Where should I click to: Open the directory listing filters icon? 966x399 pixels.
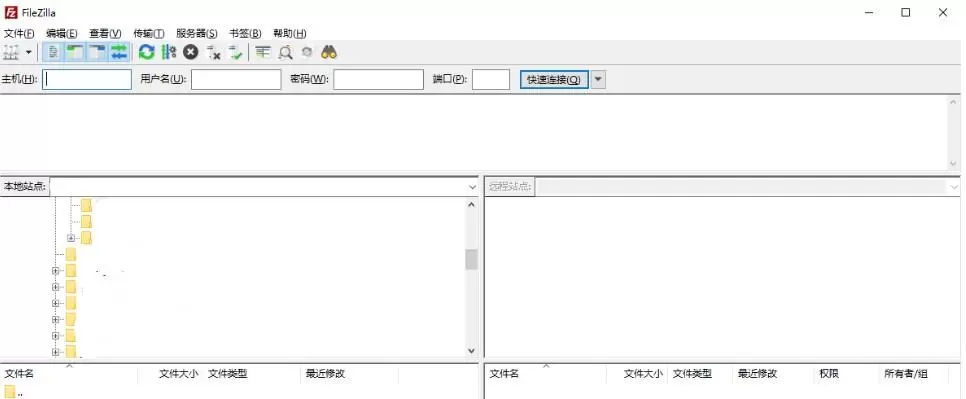pyautogui.click(x=263, y=52)
